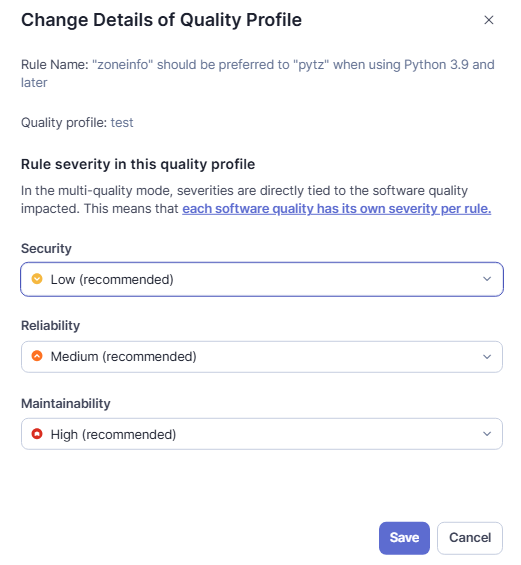Click the red High severity icon

pos(37,434)
